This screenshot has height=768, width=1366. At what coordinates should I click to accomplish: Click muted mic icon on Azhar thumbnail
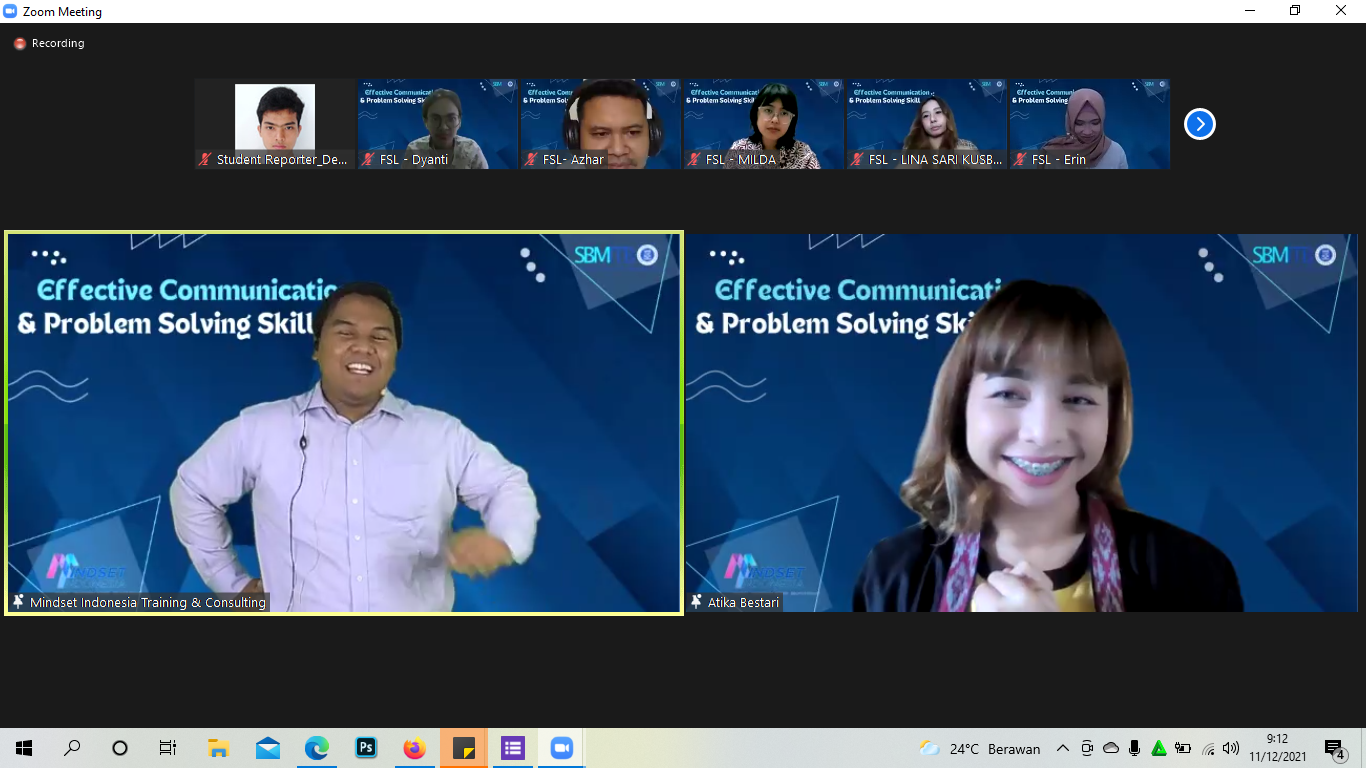(x=531, y=159)
